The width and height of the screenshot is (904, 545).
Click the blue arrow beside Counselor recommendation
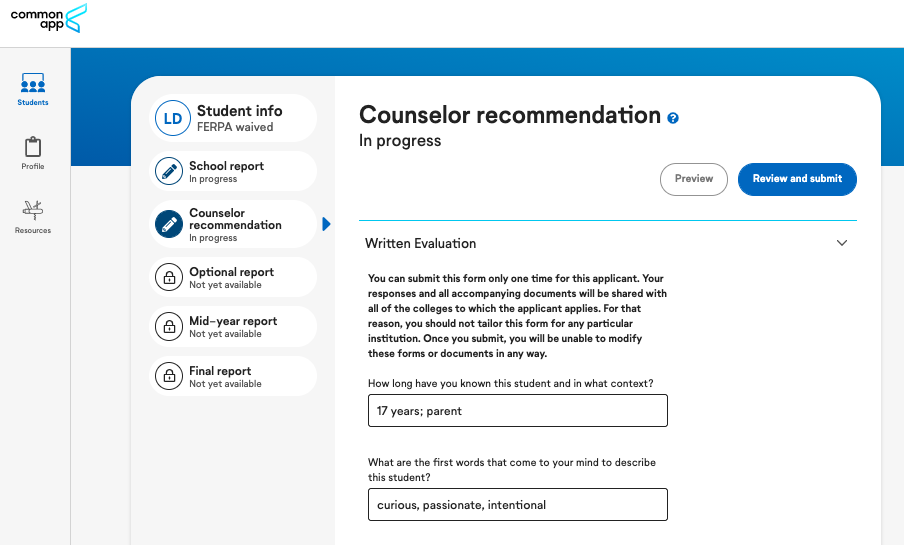[x=326, y=224]
